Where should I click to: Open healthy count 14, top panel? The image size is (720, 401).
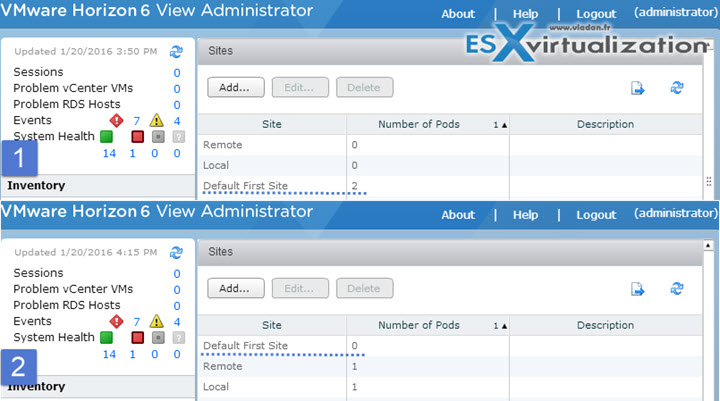(x=109, y=153)
